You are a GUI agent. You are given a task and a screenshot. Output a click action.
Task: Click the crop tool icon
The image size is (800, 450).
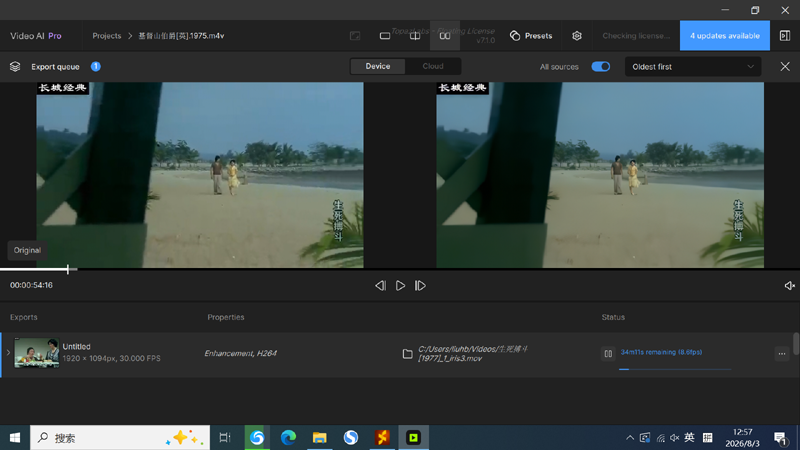355,36
